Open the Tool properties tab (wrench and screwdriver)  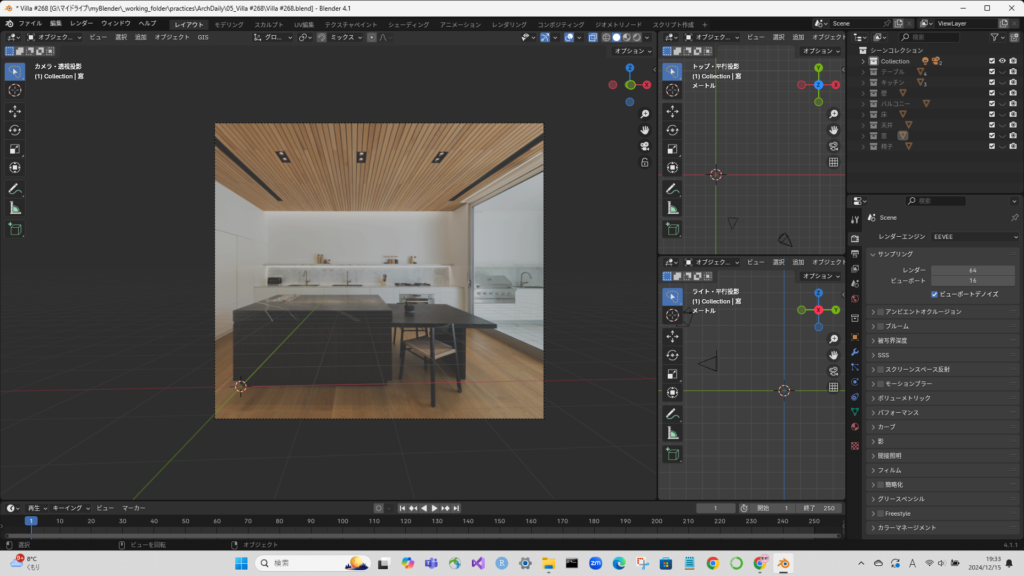pyautogui.click(x=855, y=220)
